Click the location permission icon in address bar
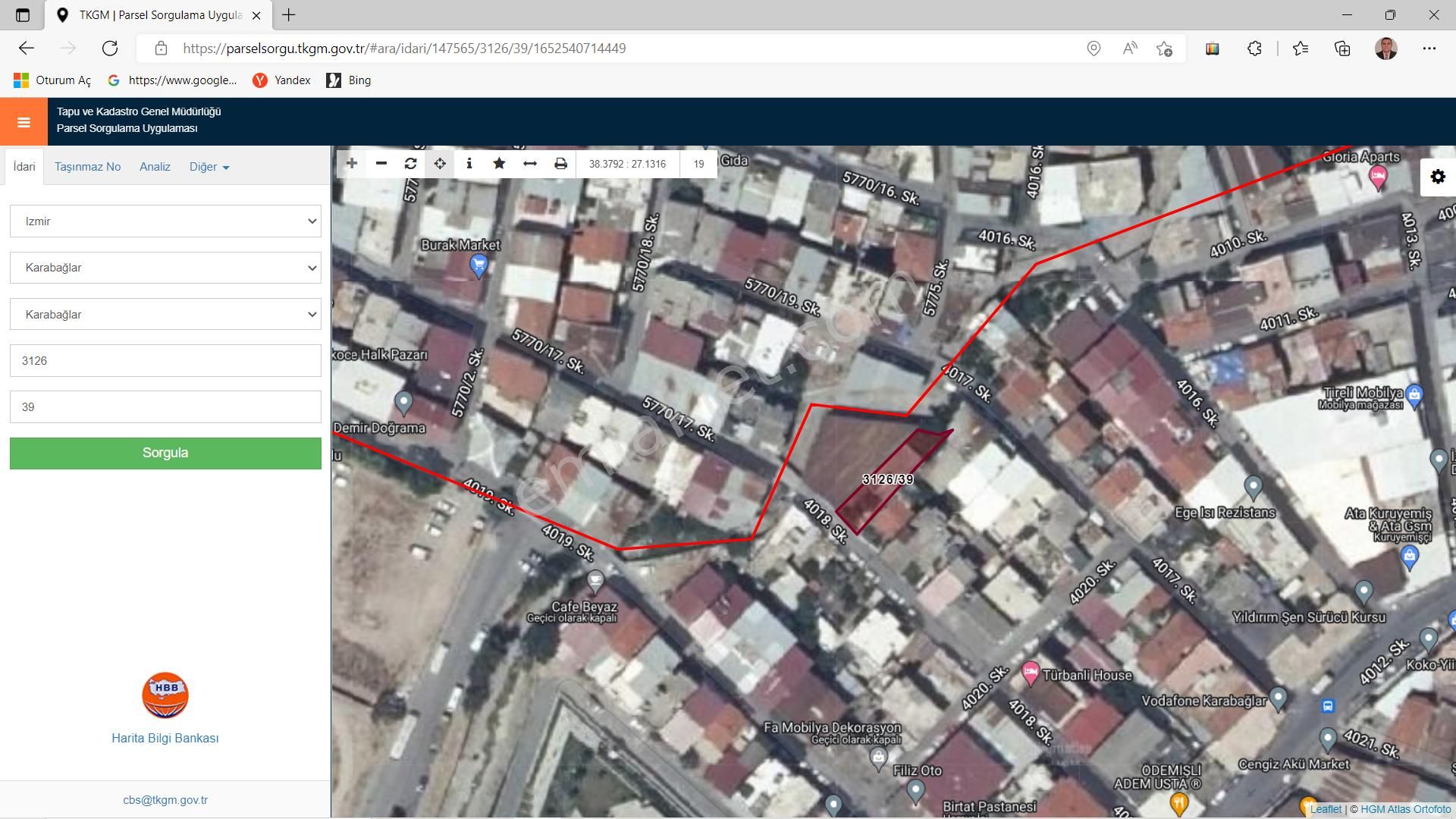The height and width of the screenshot is (819, 1456). pyautogui.click(x=1094, y=49)
